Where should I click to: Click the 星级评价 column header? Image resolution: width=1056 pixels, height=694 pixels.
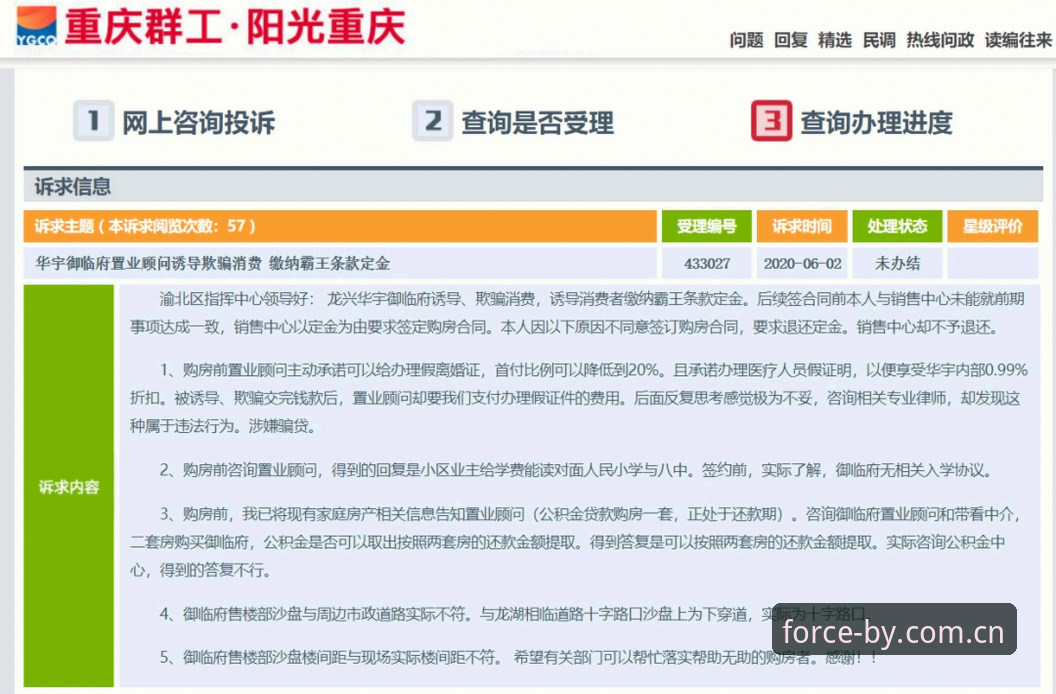993,226
